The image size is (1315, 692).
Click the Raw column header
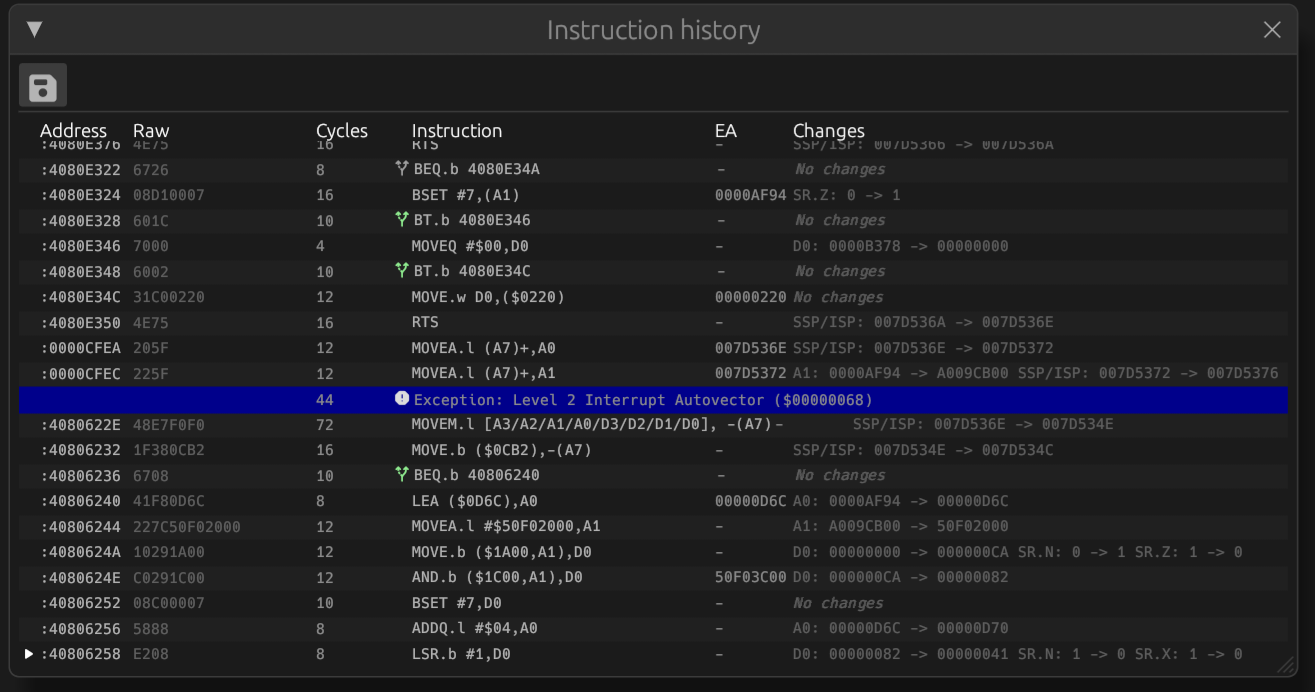[x=151, y=130]
